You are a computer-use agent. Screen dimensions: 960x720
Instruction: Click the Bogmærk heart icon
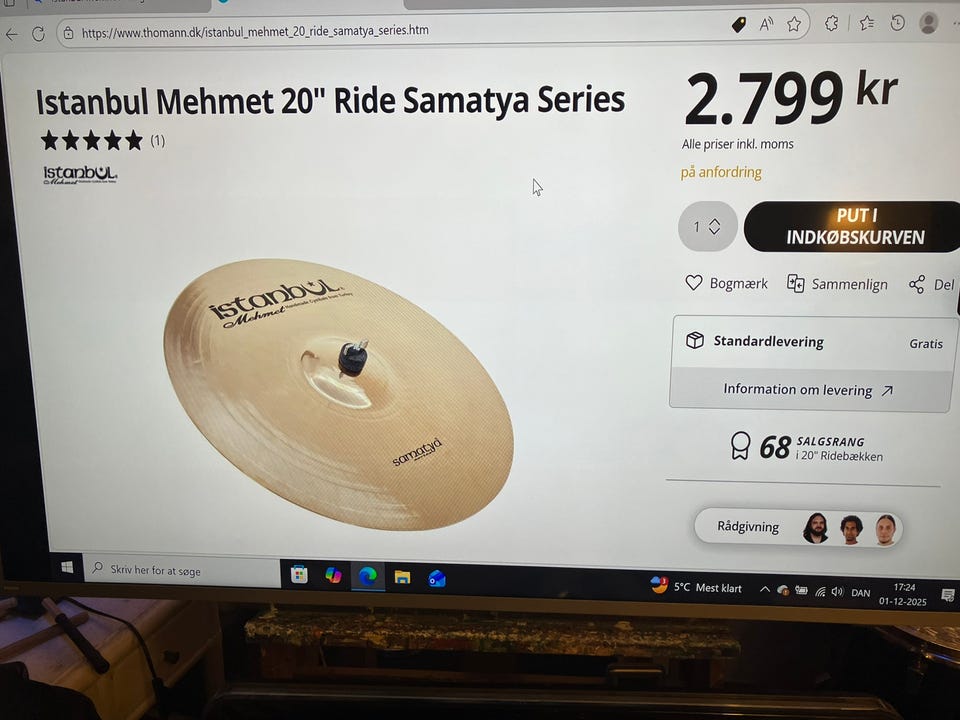pyautogui.click(x=694, y=283)
